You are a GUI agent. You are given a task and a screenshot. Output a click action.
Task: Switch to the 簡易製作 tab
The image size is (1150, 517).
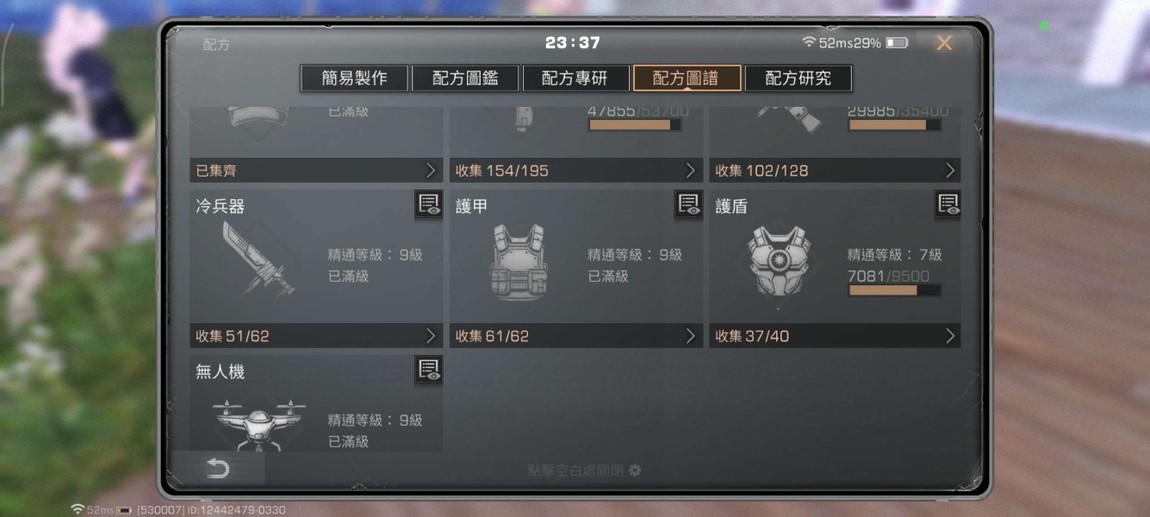click(354, 78)
